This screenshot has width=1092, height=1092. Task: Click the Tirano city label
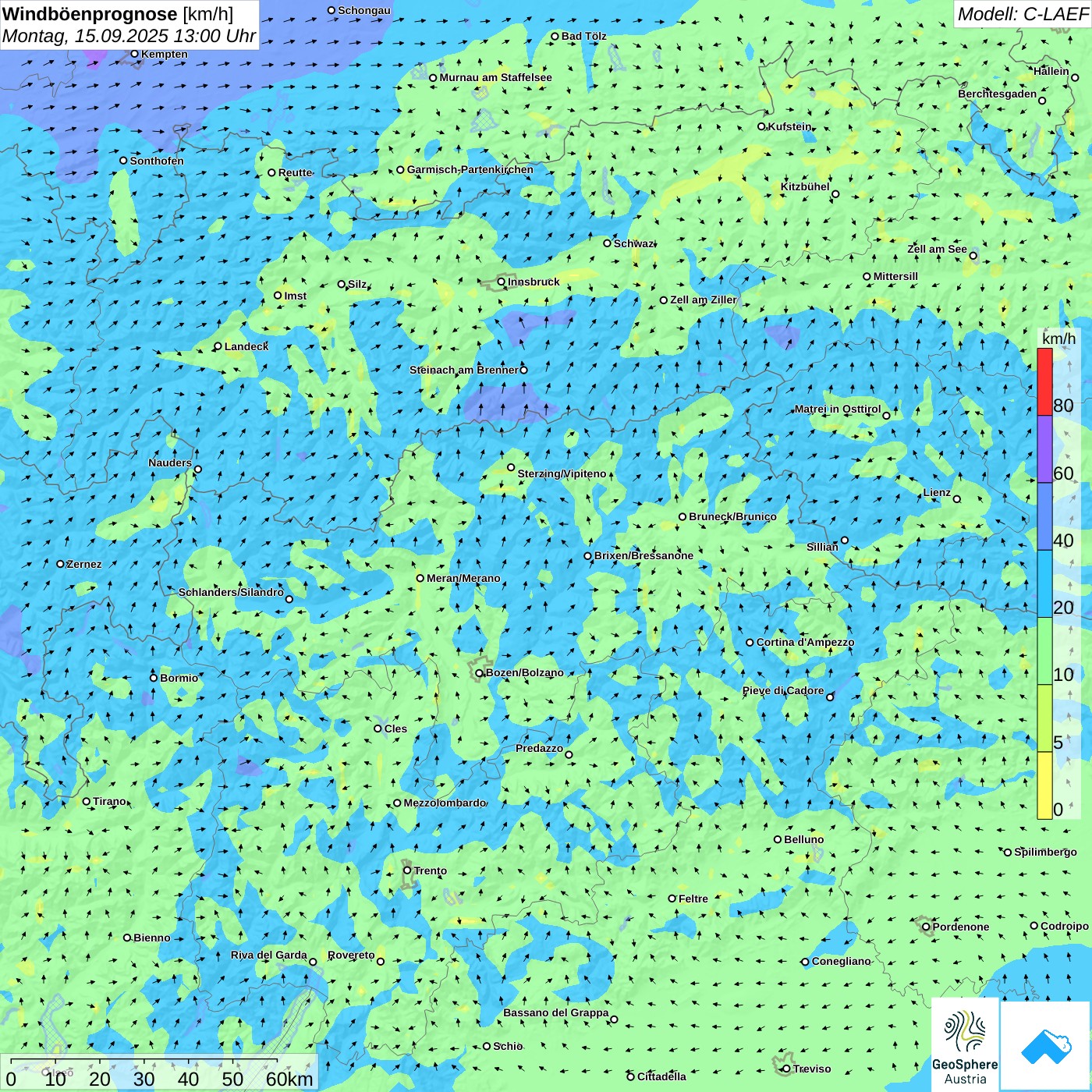(109, 801)
